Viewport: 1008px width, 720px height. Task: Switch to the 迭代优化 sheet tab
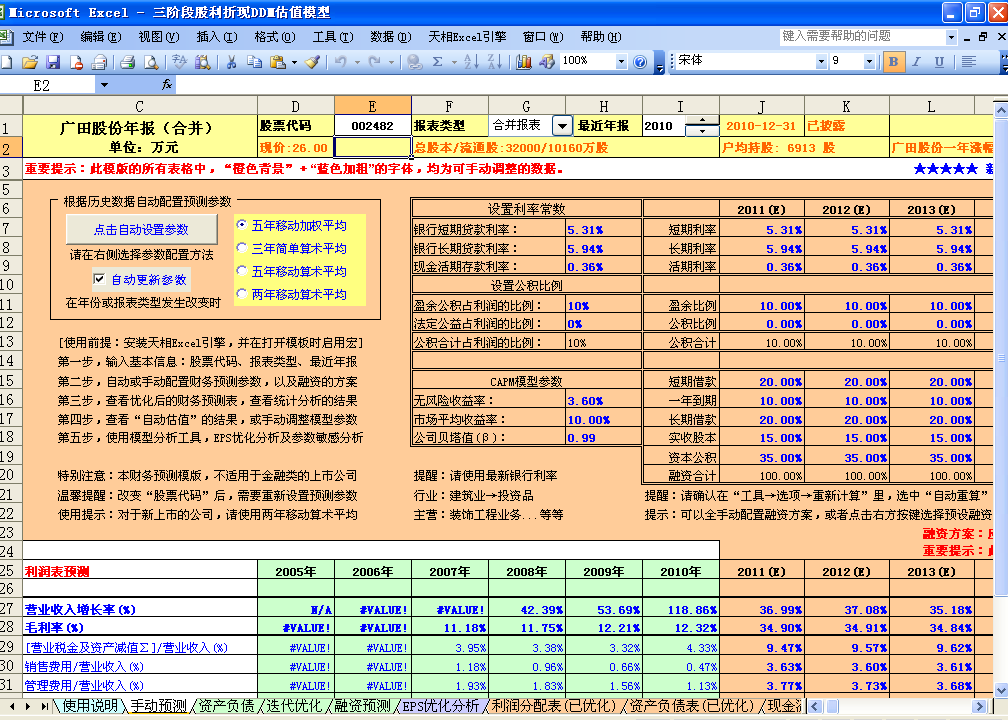[293, 706]
